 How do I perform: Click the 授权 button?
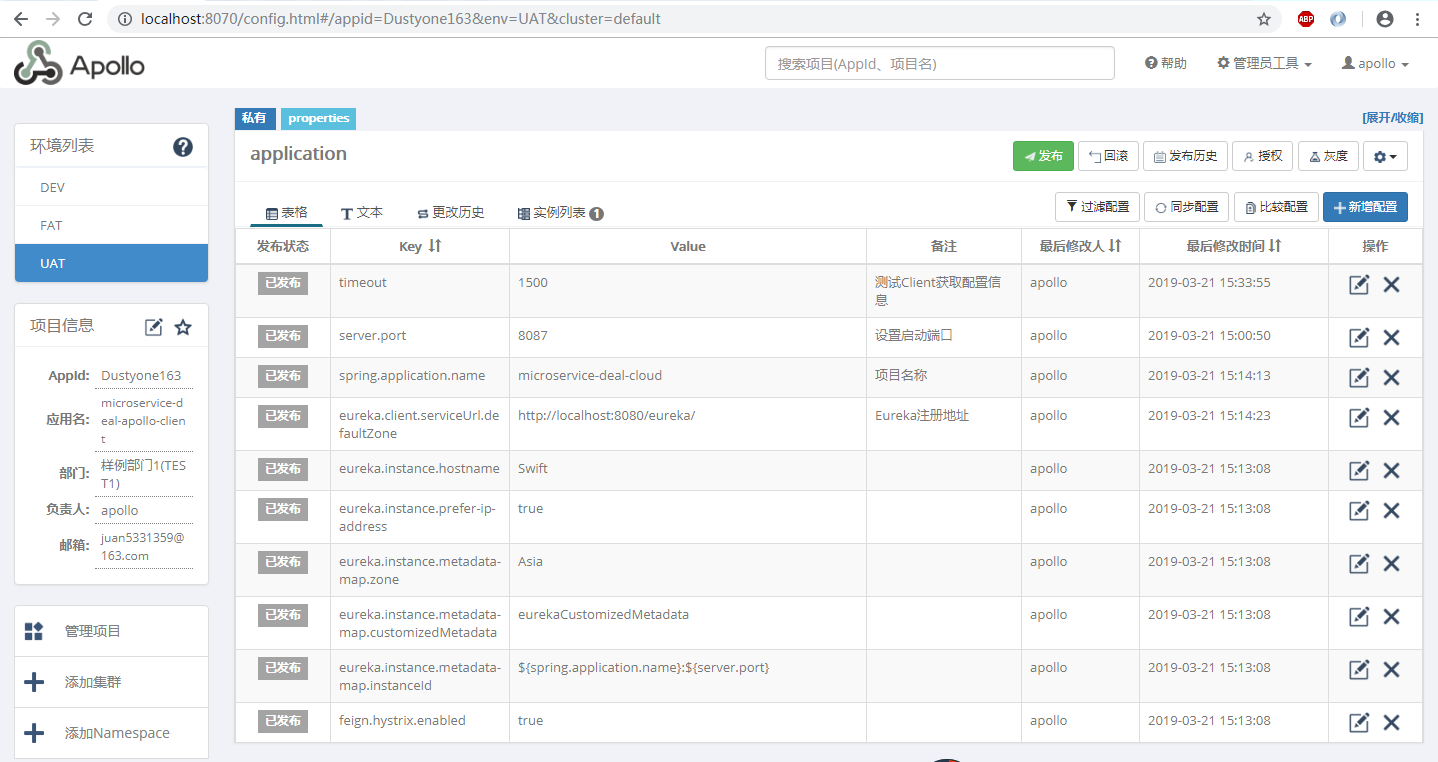1262,156
